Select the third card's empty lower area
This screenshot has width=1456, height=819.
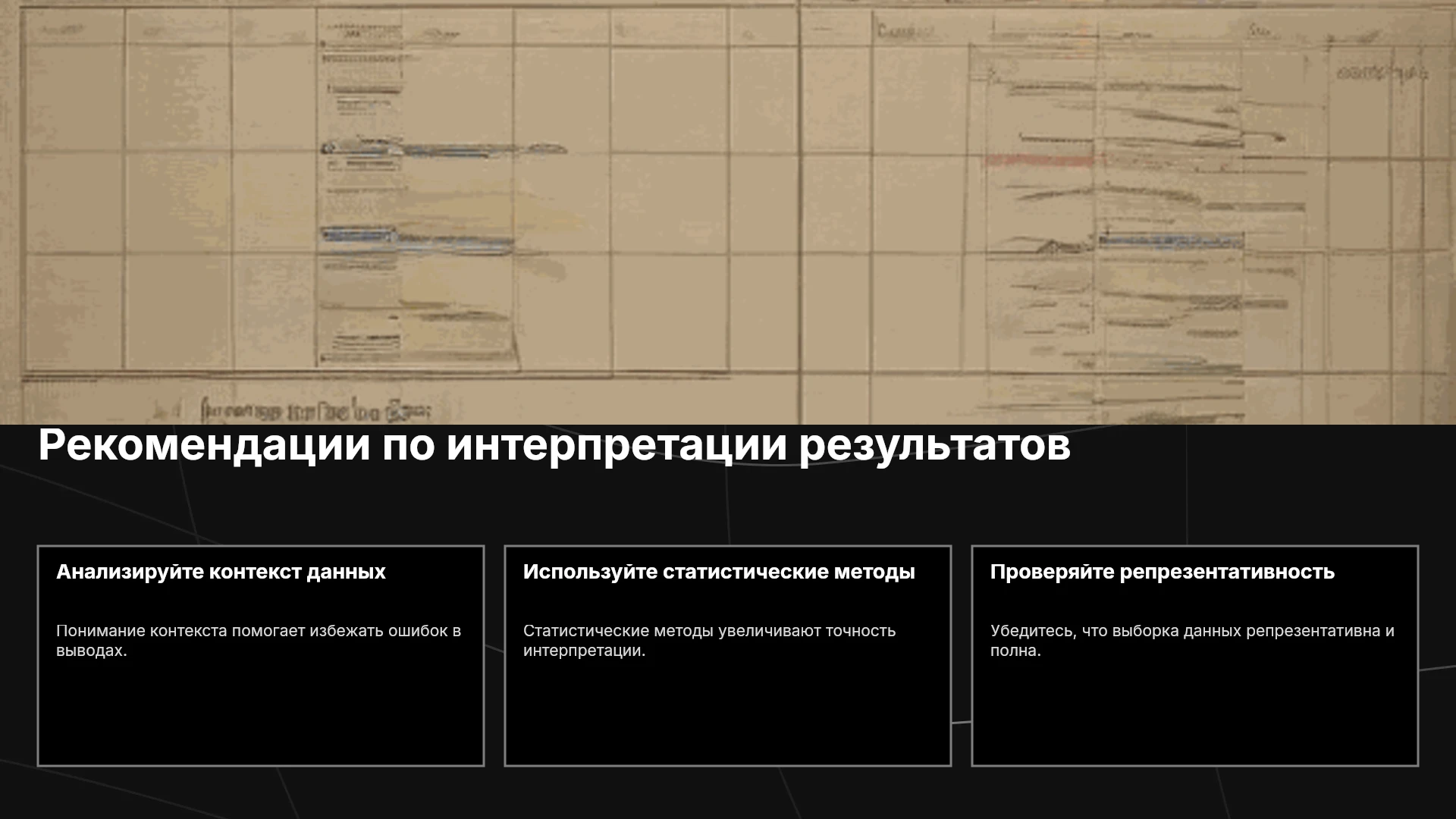click(1195, 713)
